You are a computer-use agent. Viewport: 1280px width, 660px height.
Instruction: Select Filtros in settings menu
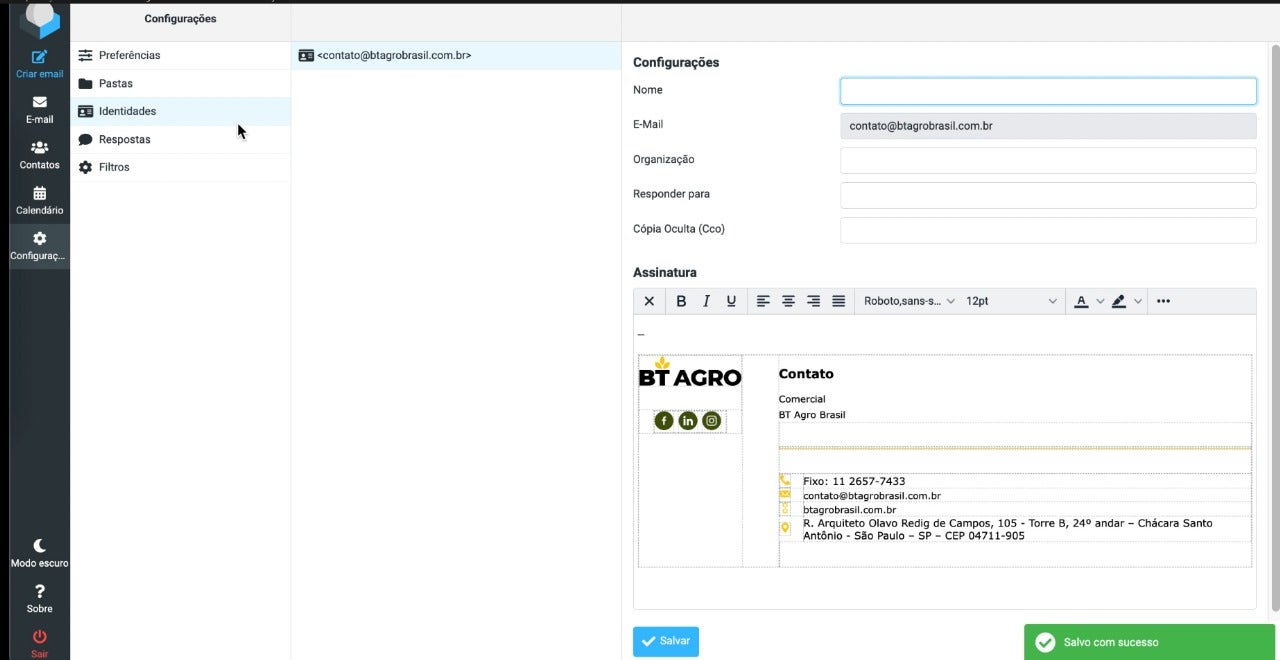point(114,167)
